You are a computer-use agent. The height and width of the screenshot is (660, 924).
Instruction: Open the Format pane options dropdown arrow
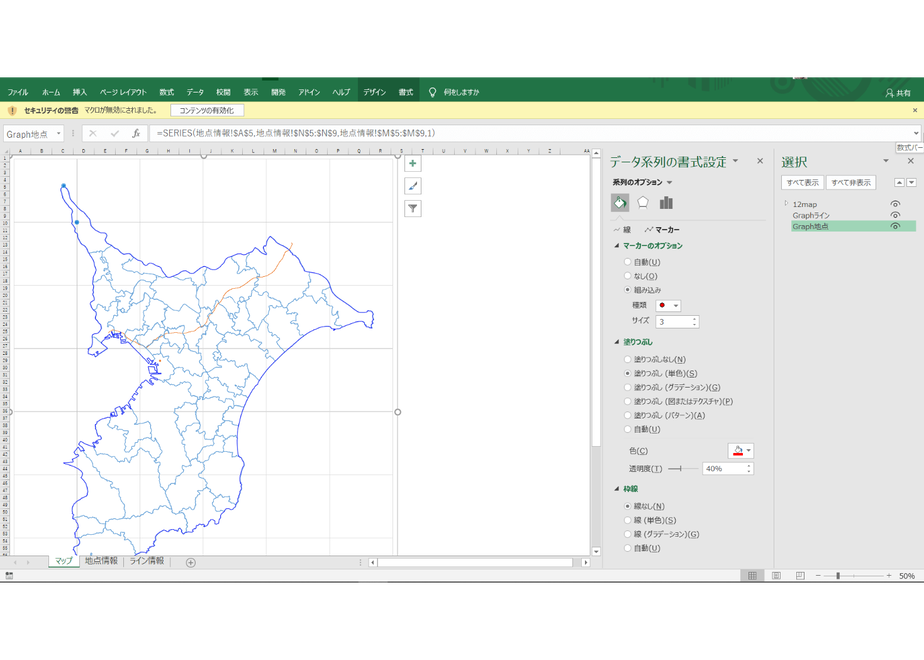735,161
